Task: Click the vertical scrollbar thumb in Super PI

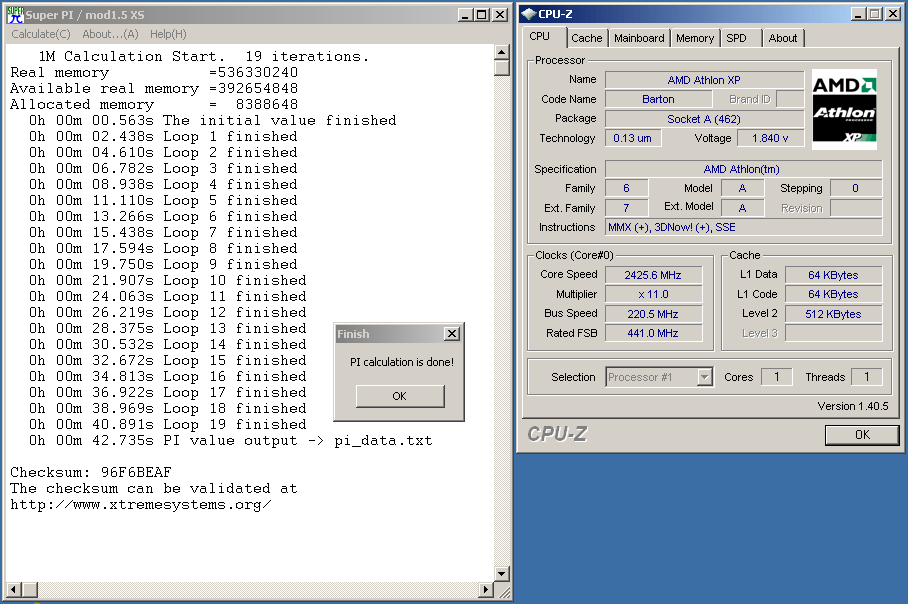Action: (501, 68)
